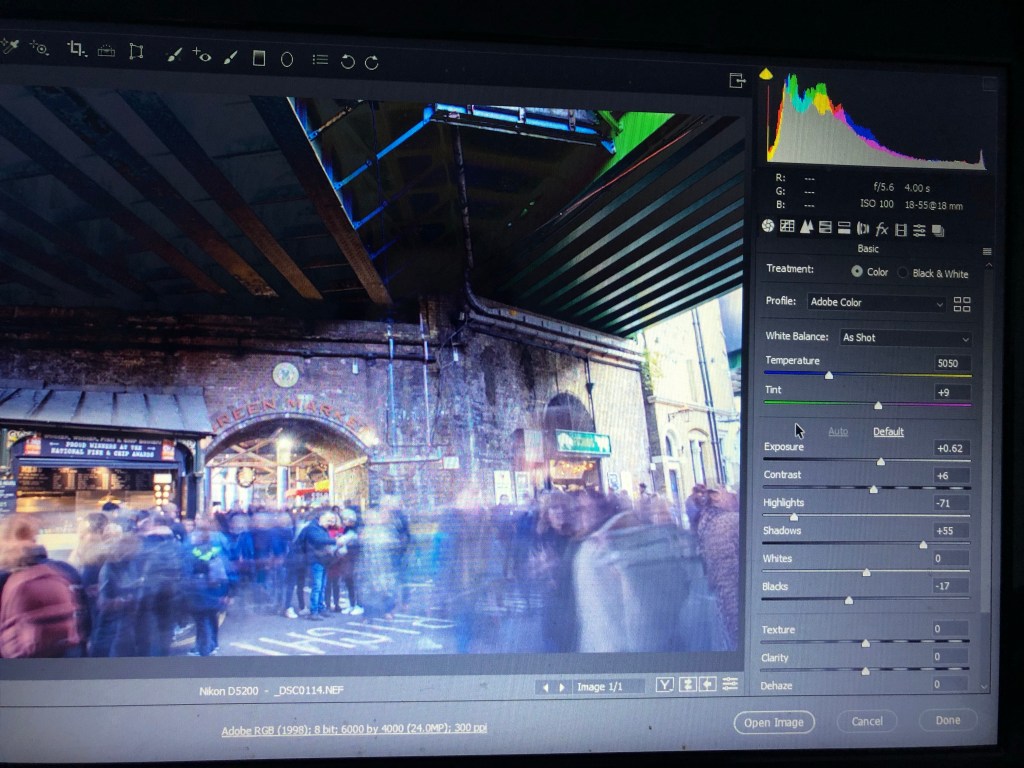Open the Effects (fx) panel
The width and height of the screenshot is (1024, 768).
click(882, 229)
